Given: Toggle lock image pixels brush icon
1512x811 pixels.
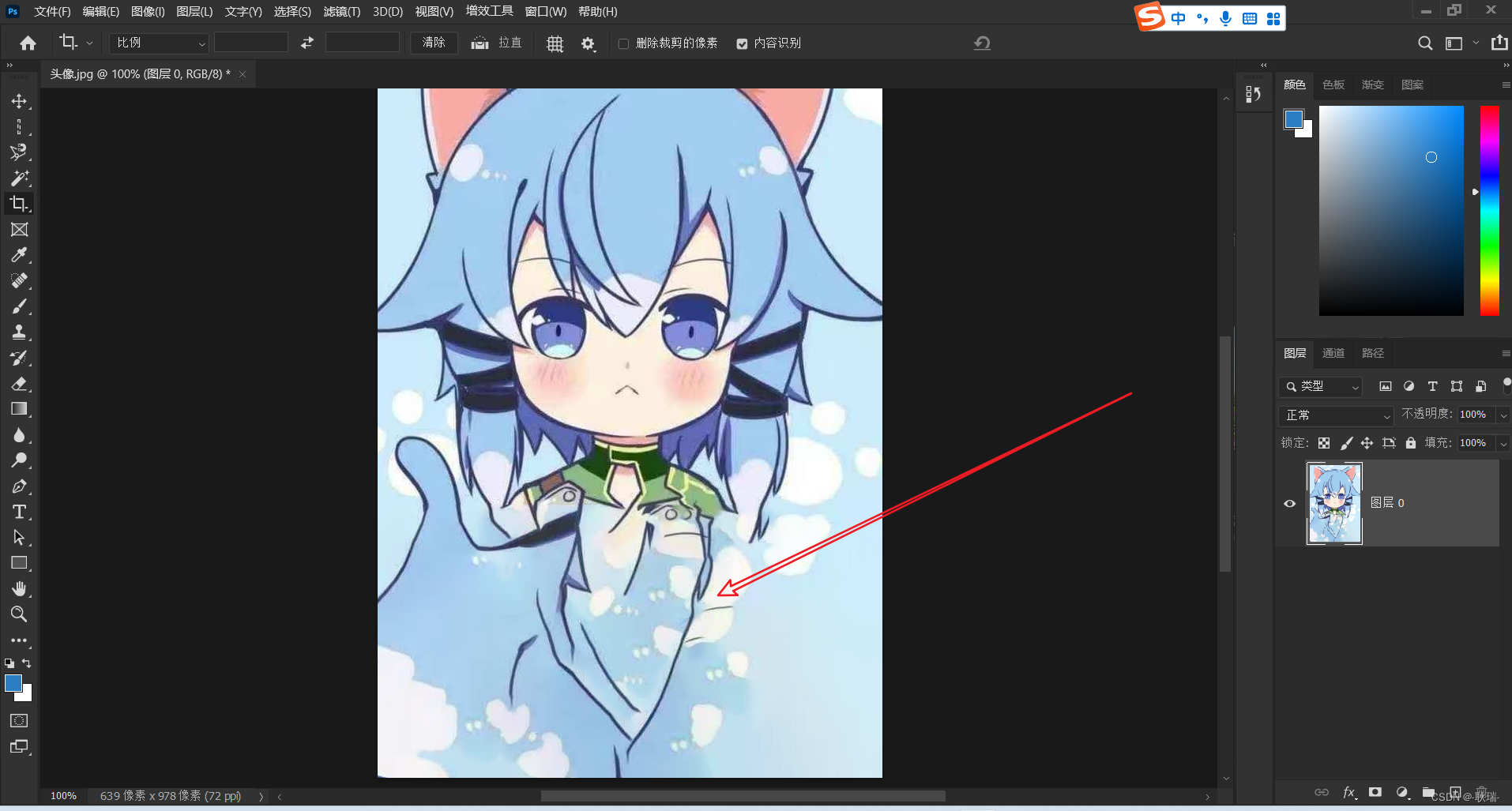Looking at the screenshot, I should click(1346, 443).
